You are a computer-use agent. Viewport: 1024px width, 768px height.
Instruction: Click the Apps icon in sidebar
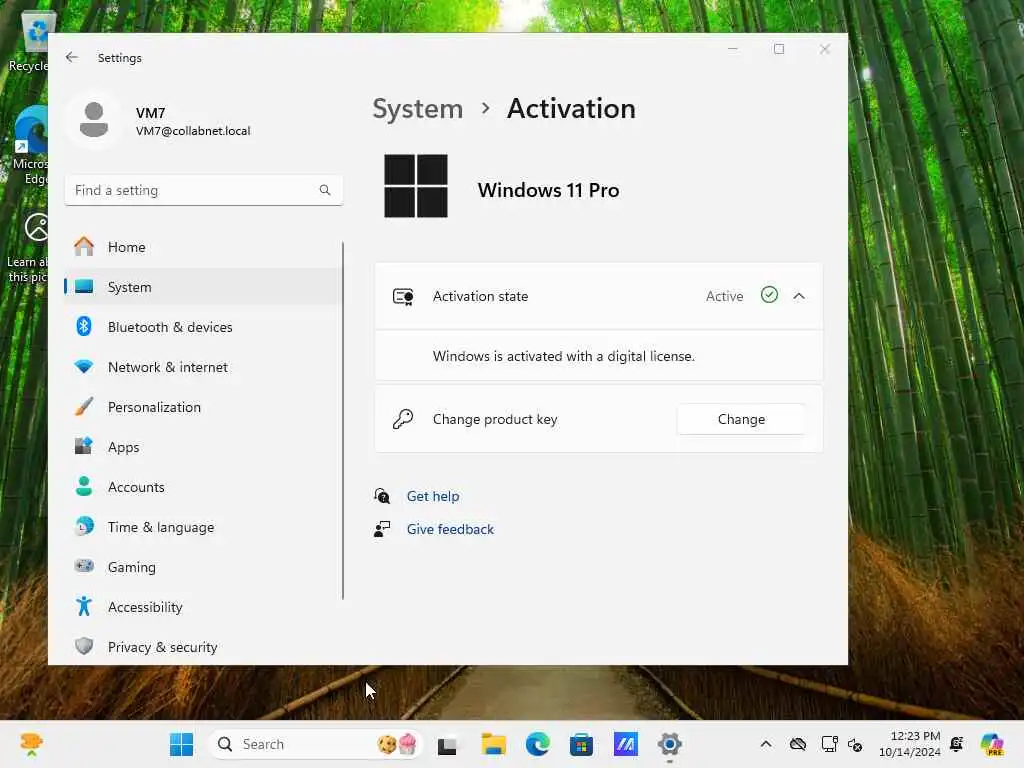(84, 446)
